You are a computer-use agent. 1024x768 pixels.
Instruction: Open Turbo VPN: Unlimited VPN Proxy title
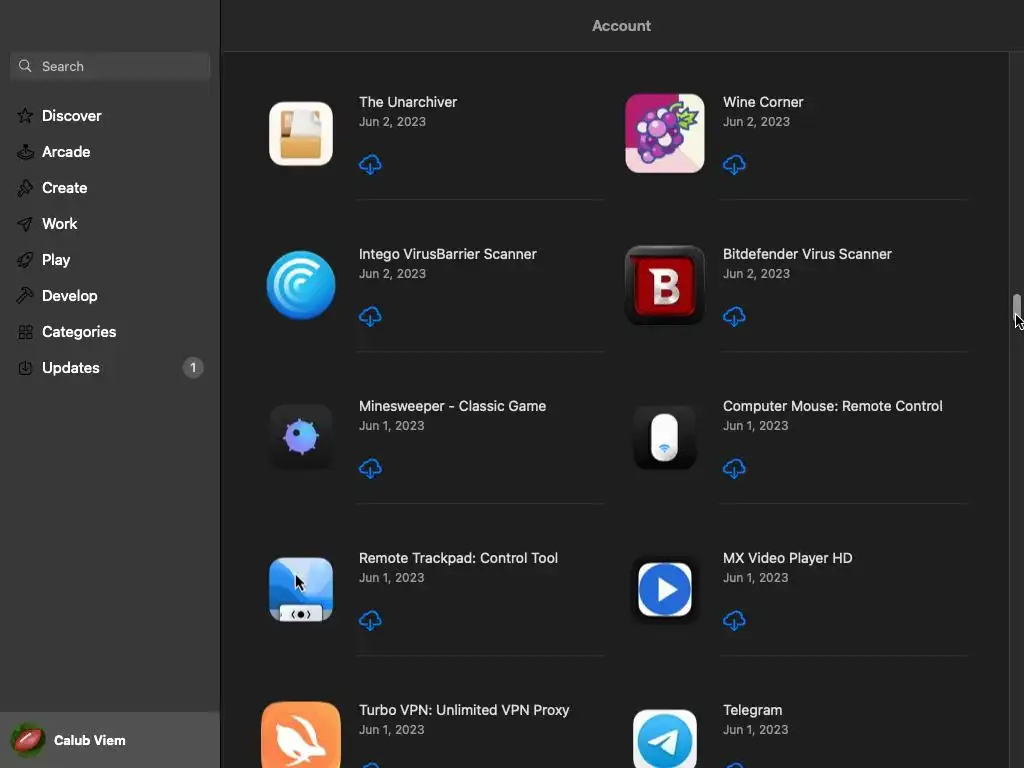pyautogui.click(x=464, y=710)
